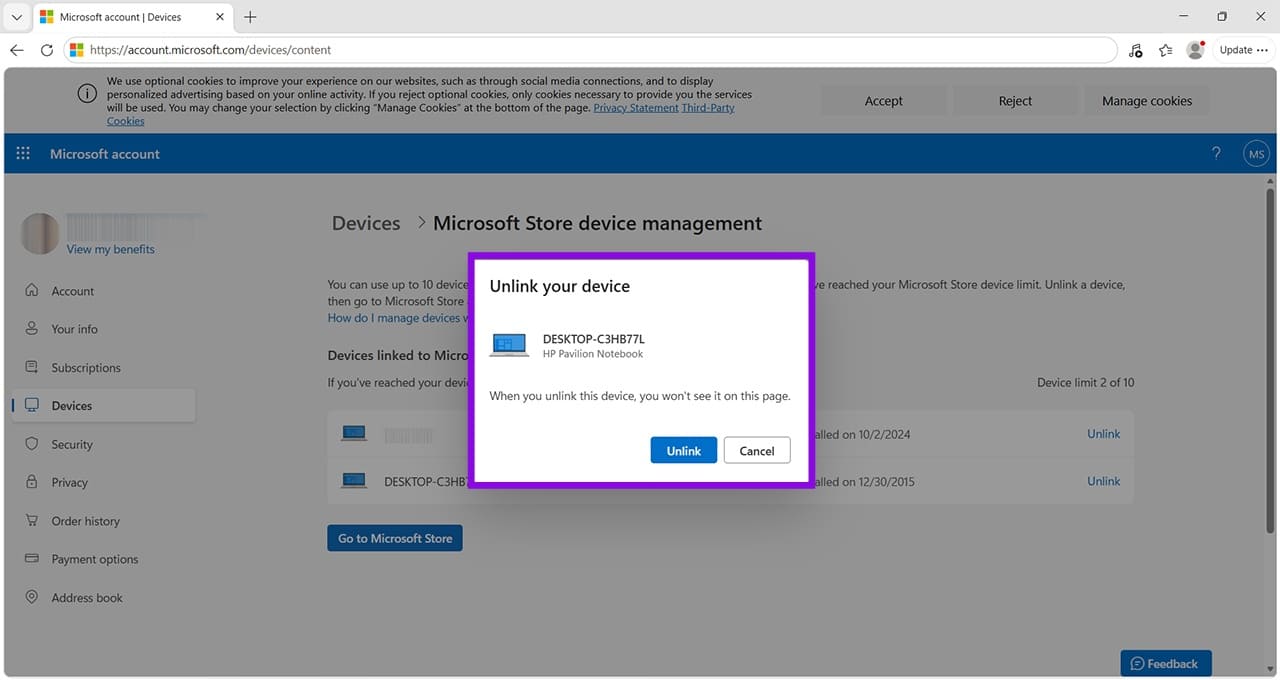
Task: Unlink the device installed on 10/2/2024
Action: [x=1103, y=434]
